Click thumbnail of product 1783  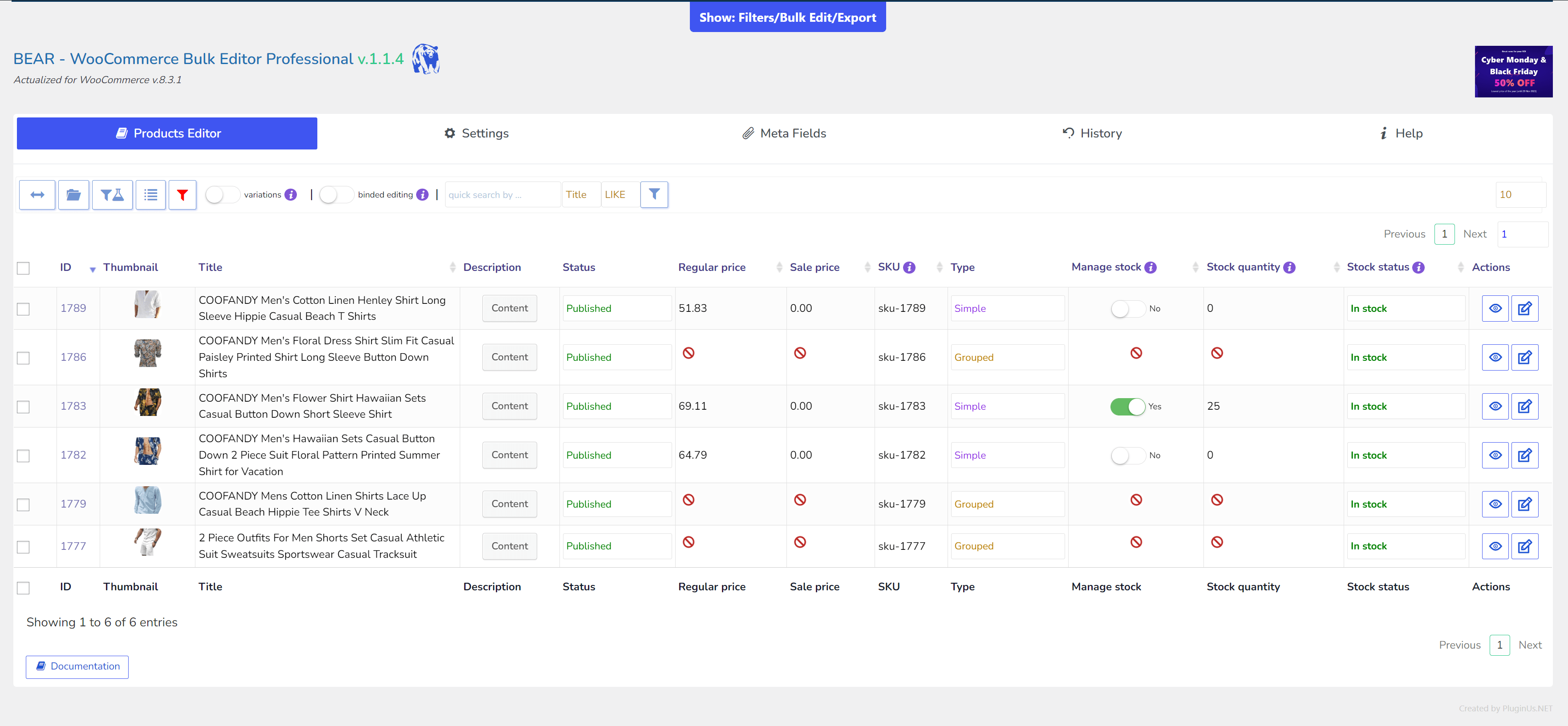(x=147, y=402)
